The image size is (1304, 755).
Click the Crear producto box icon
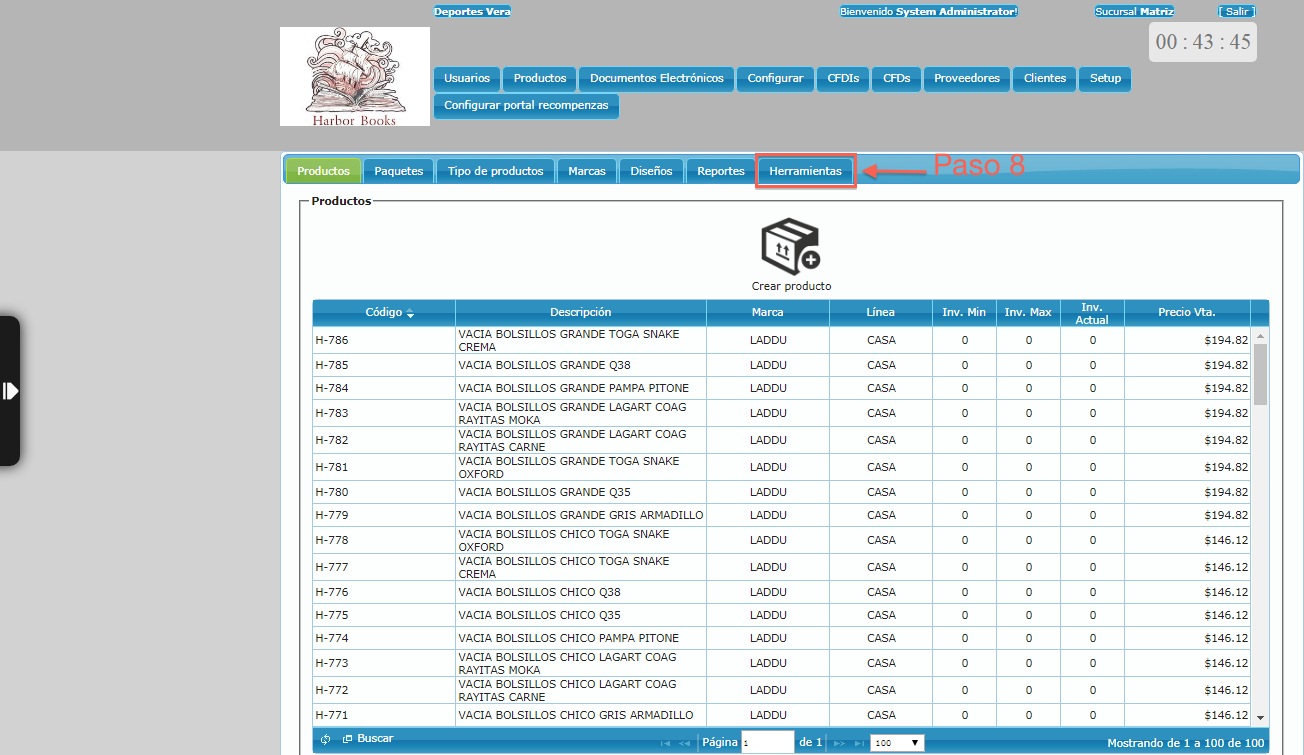point(790,247)
